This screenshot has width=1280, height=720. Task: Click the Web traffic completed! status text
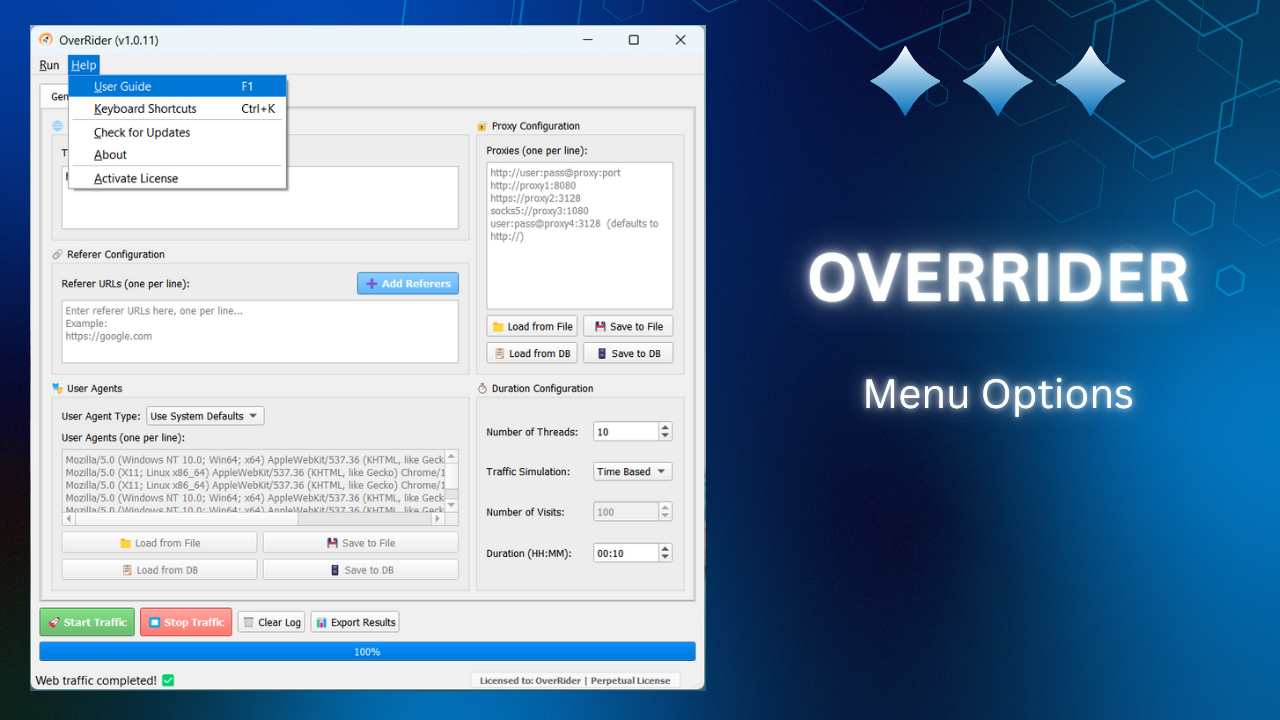pos(96,680)
